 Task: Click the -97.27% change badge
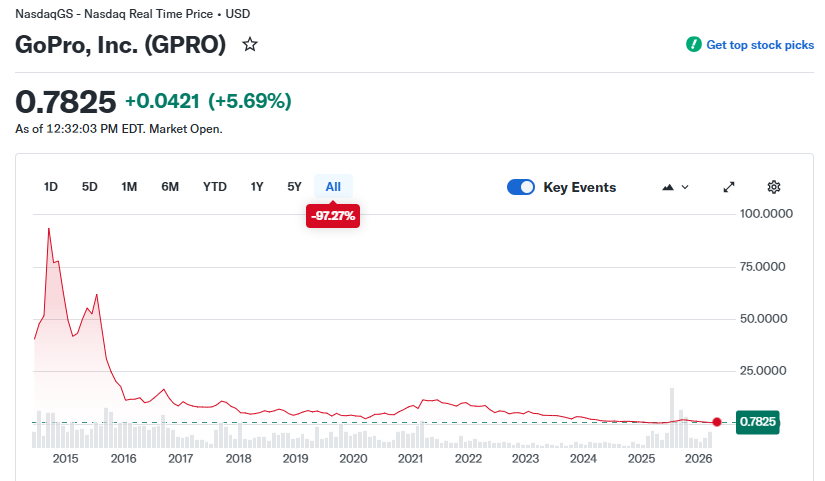point(333,215)
